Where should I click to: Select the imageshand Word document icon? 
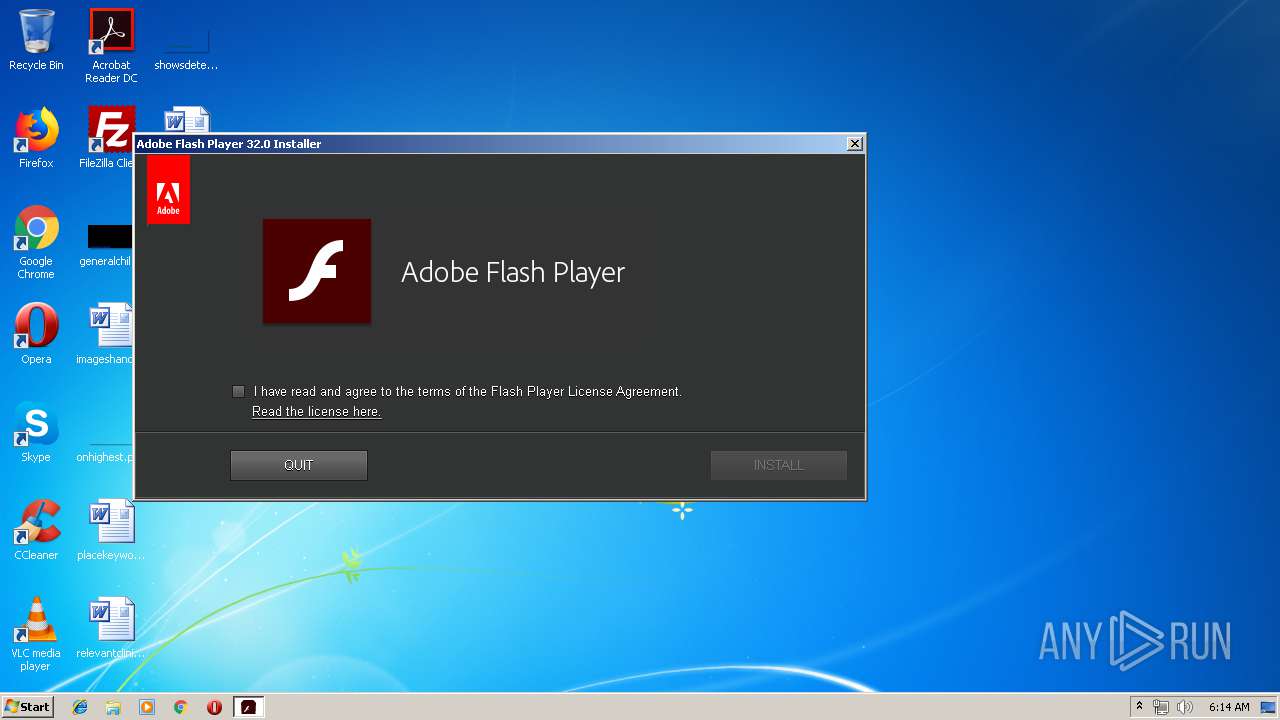106,334
